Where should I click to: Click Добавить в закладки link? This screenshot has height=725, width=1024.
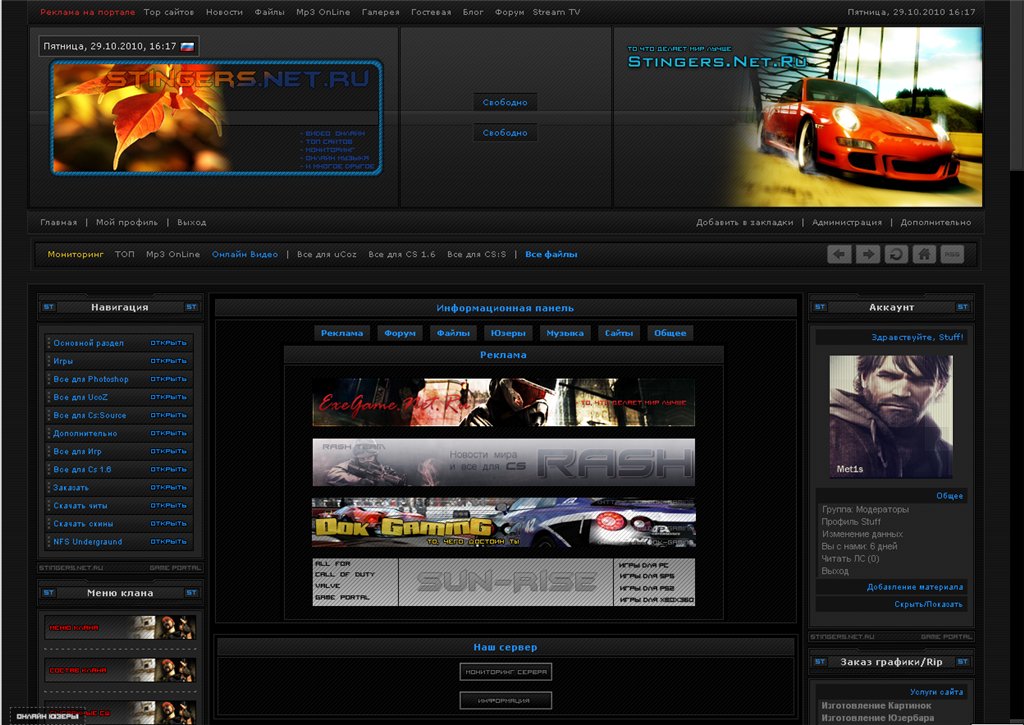[744, 223]
